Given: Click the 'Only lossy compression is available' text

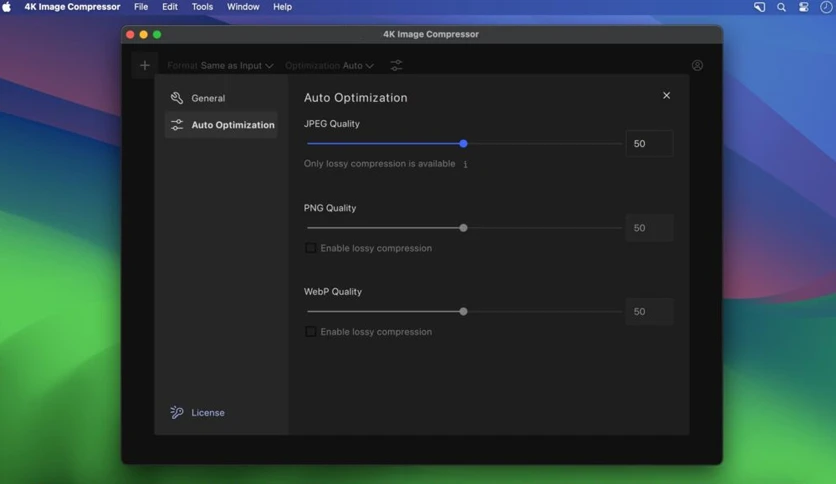Looking at the screenshot, I should (380, 164).
